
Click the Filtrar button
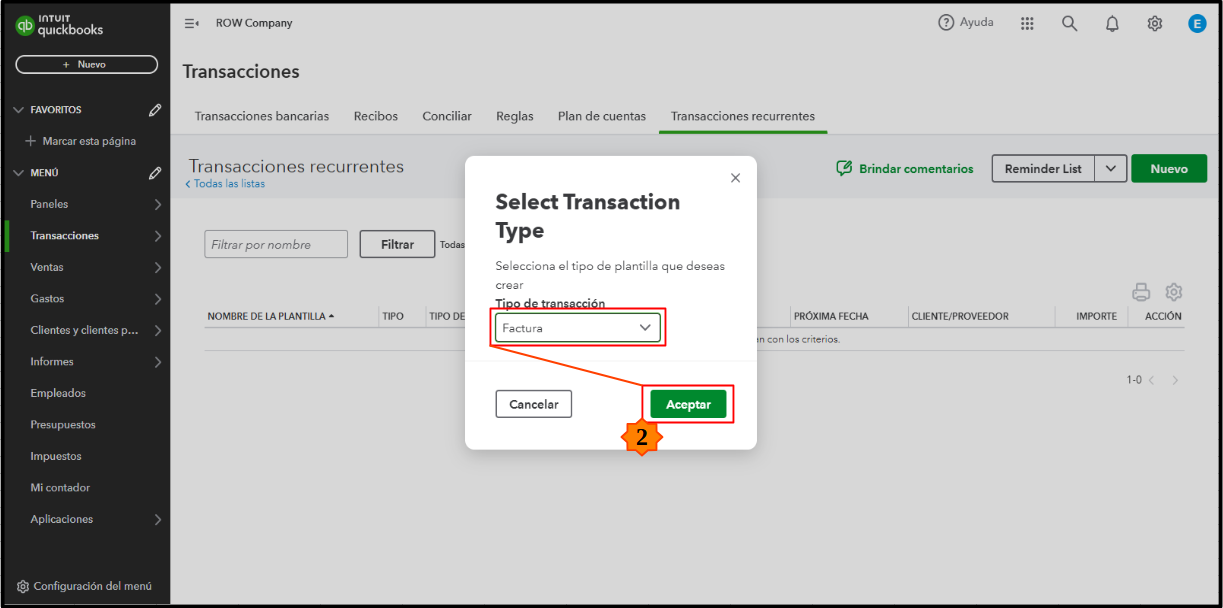[x=397, y=244]
